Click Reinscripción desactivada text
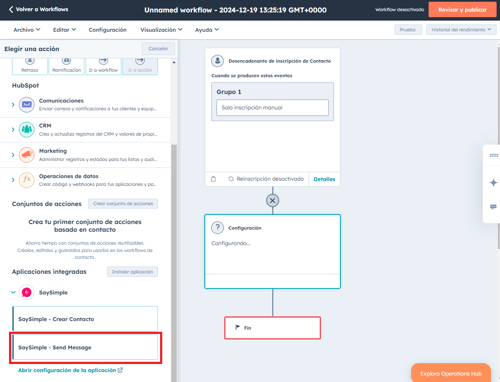The width and height of the screenshot is (500, 382). (270, 179)
